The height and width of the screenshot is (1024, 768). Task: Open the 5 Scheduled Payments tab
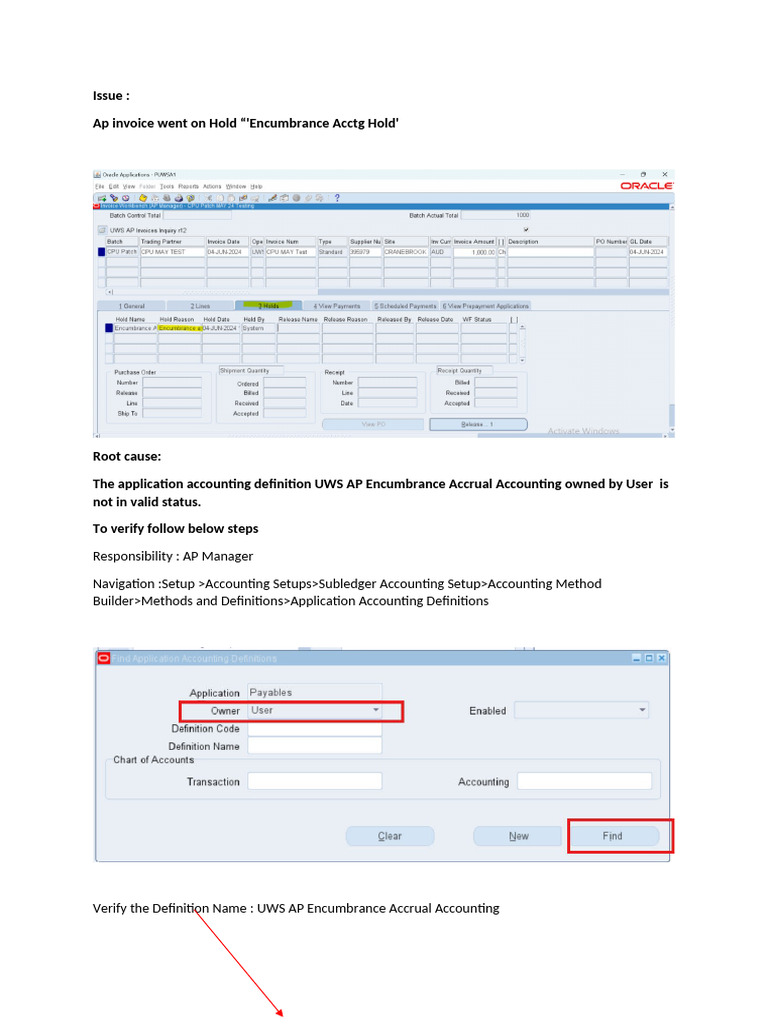405,306
